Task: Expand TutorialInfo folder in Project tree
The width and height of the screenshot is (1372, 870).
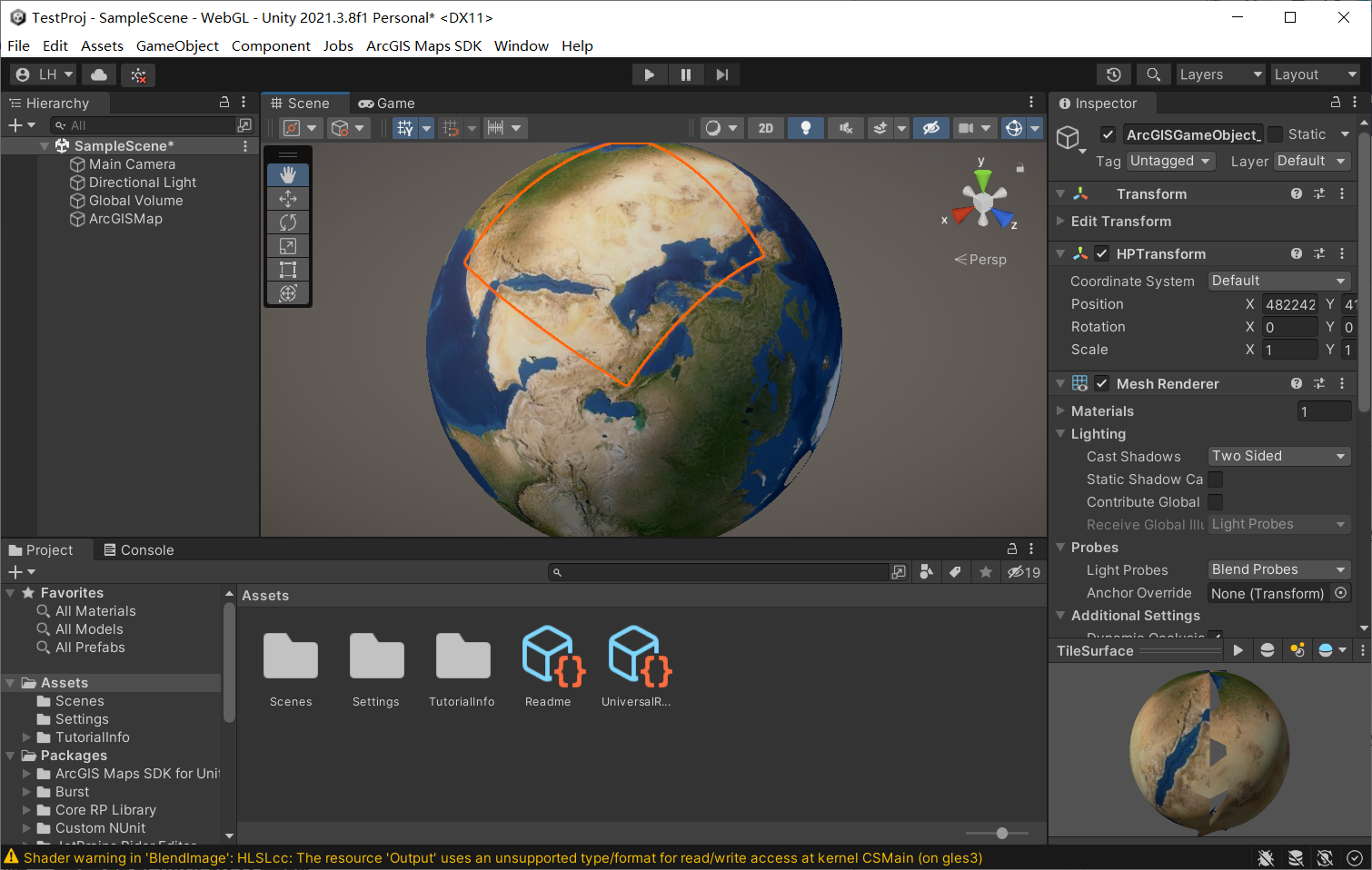Action: coord(26,737)
